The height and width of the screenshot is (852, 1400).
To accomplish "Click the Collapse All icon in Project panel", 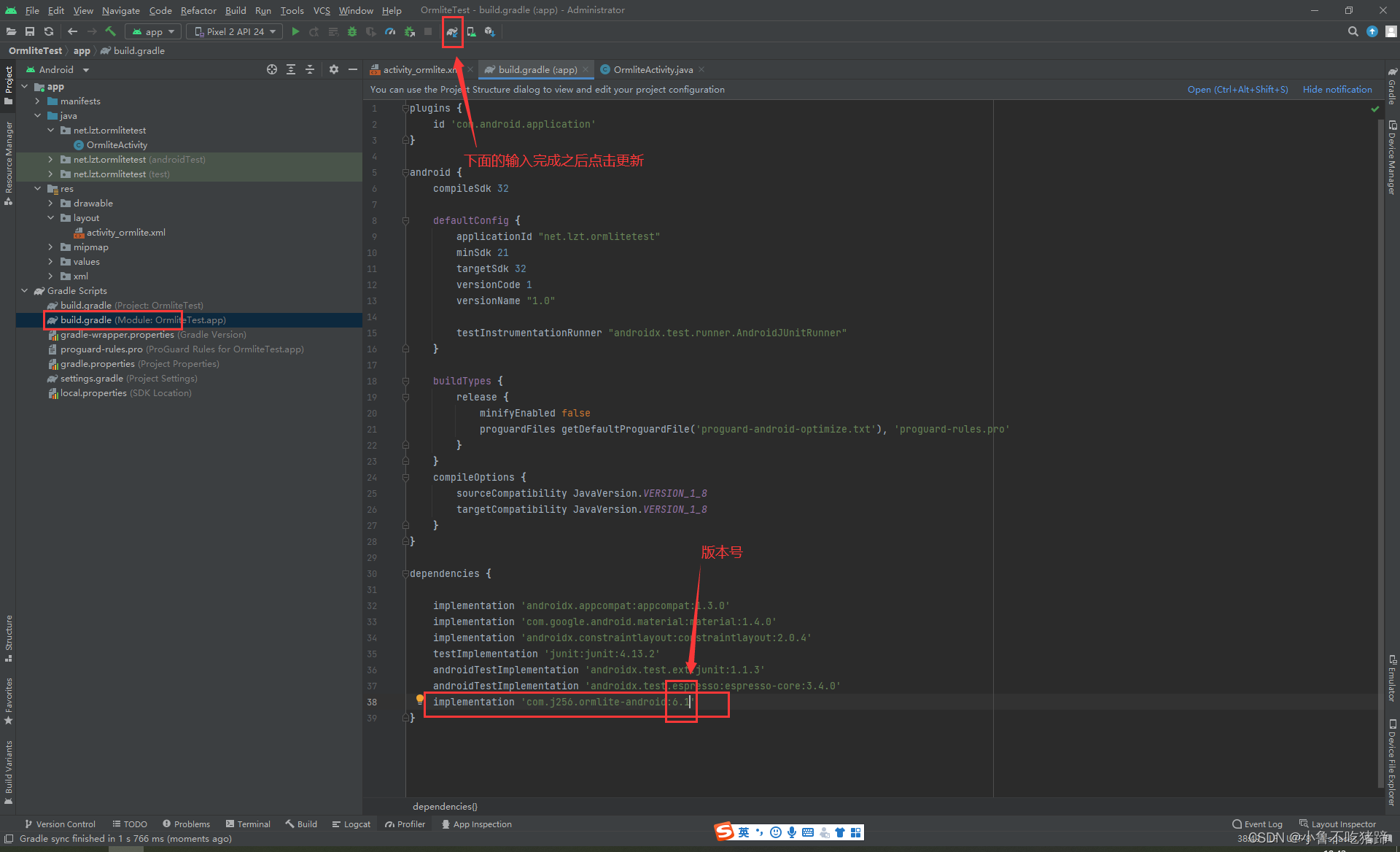I will tap(310, 69).
